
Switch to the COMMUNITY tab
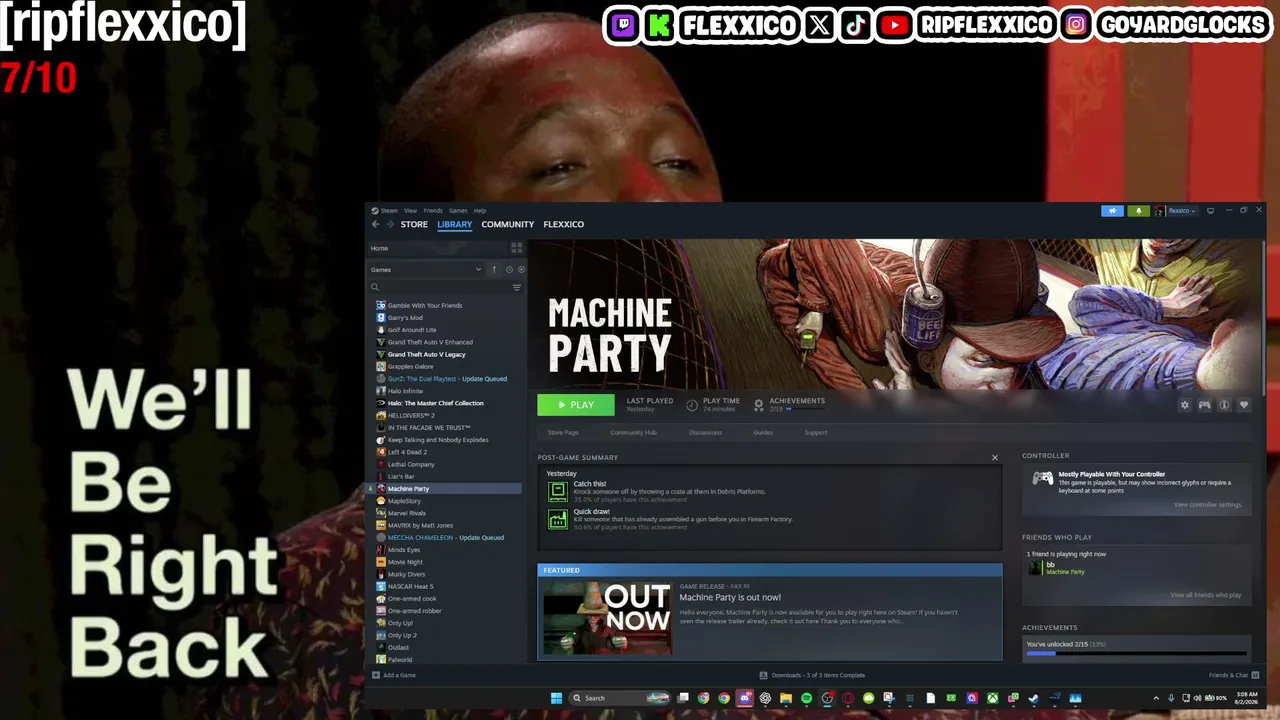(507, 224)
